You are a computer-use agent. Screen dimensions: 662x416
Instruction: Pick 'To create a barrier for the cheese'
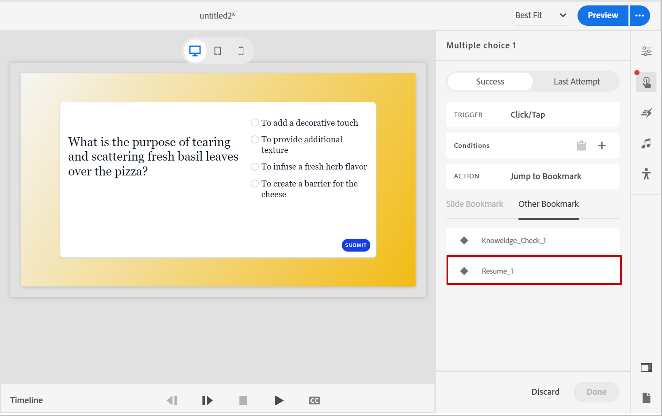255,184
